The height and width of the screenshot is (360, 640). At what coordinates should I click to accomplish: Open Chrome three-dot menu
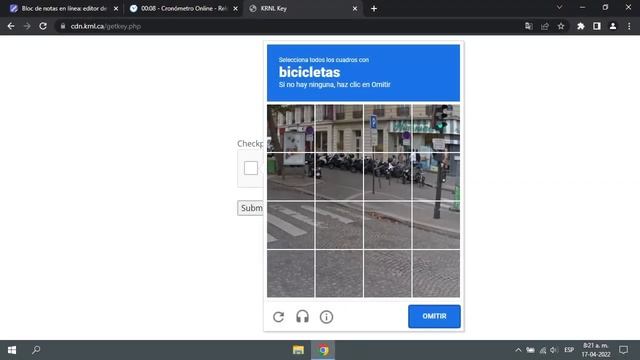click(x=629, y=26)
